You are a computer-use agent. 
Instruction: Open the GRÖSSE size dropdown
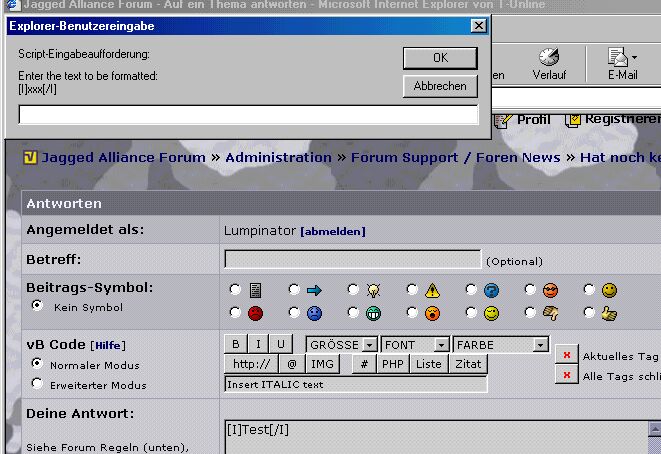click(341, 345)
